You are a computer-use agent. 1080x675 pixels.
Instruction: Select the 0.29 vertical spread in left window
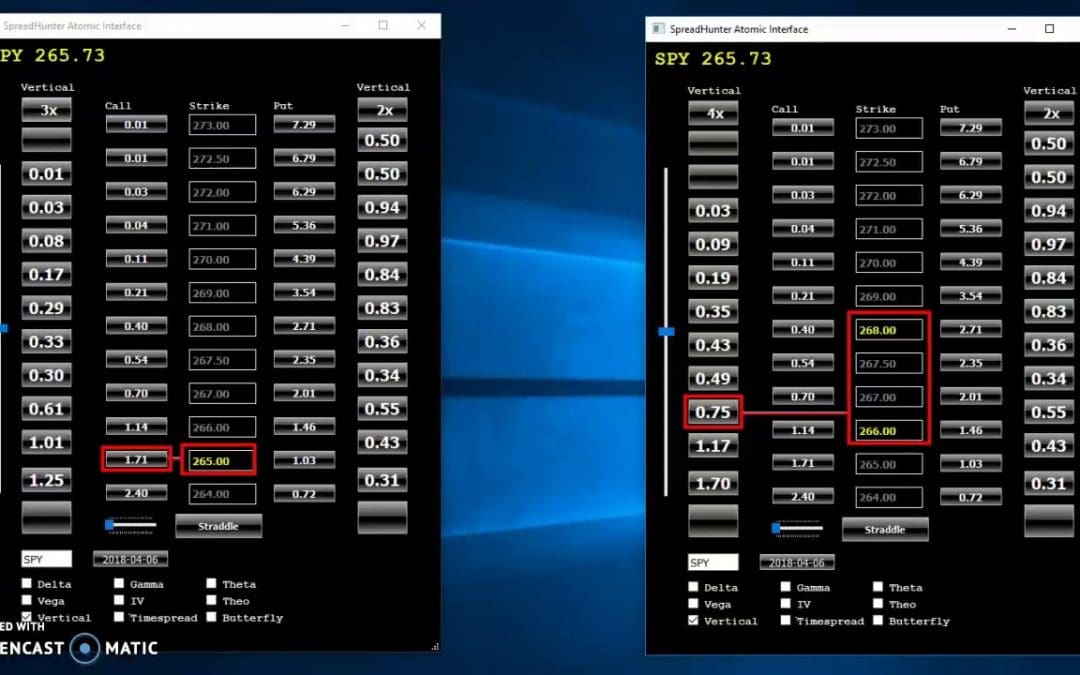[x=47, y=308]
